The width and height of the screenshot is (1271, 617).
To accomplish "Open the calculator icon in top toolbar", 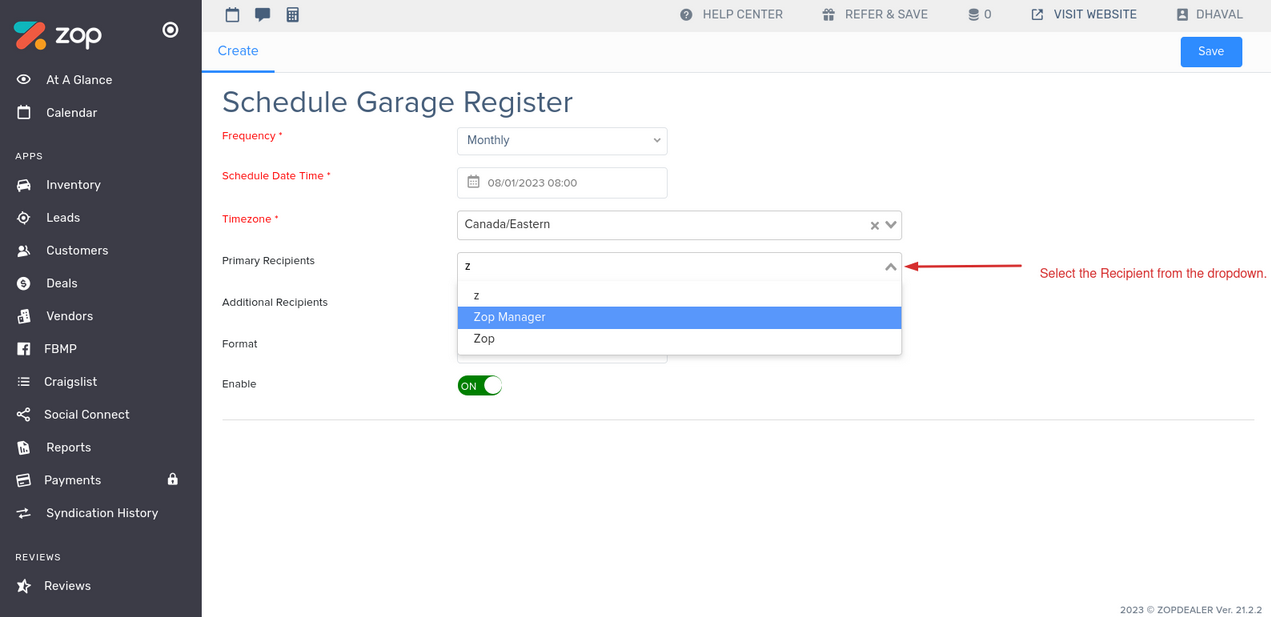I will (293, 15).
